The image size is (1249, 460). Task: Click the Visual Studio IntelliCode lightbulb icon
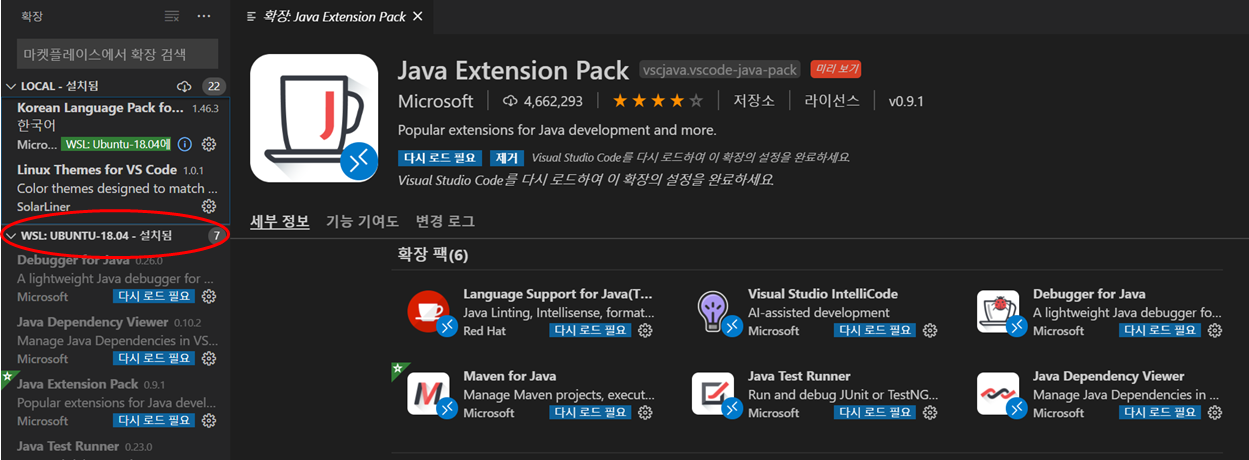[x=714, y=312]
